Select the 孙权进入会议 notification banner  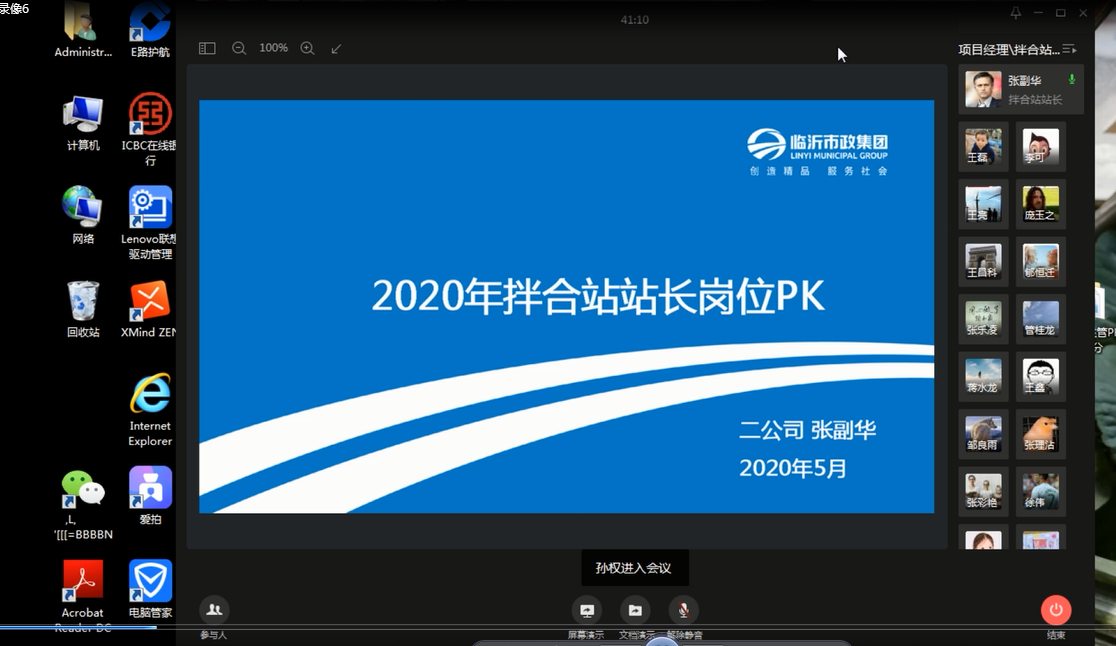(634, 567)
